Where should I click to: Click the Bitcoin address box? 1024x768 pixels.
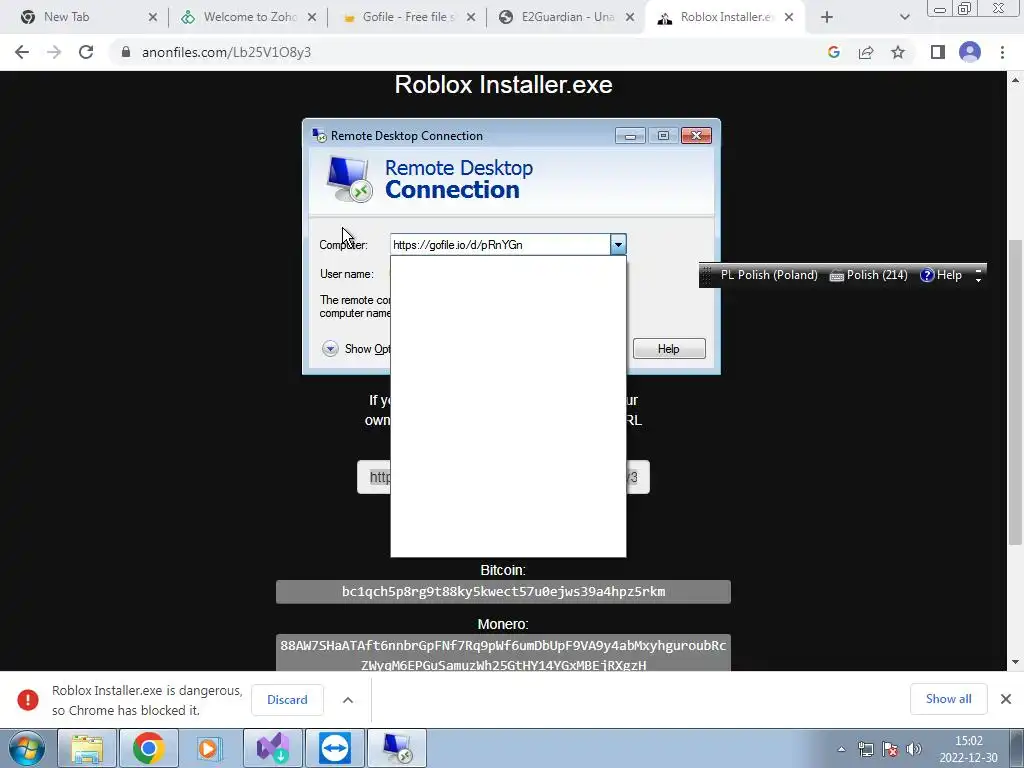tap(503, 592)
